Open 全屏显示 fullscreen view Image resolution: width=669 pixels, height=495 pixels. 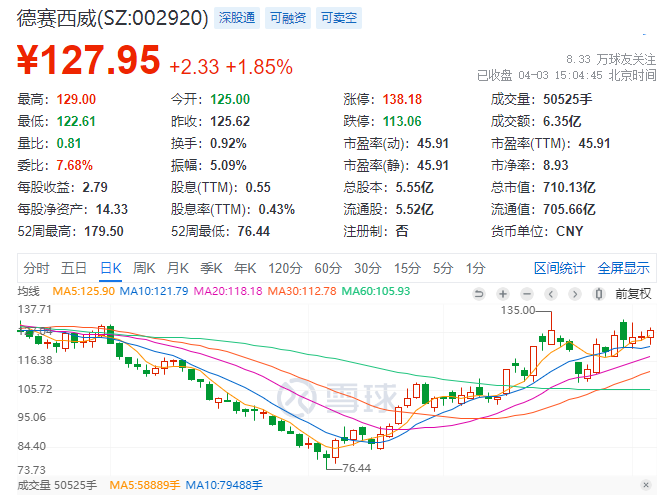click(623, 267)
